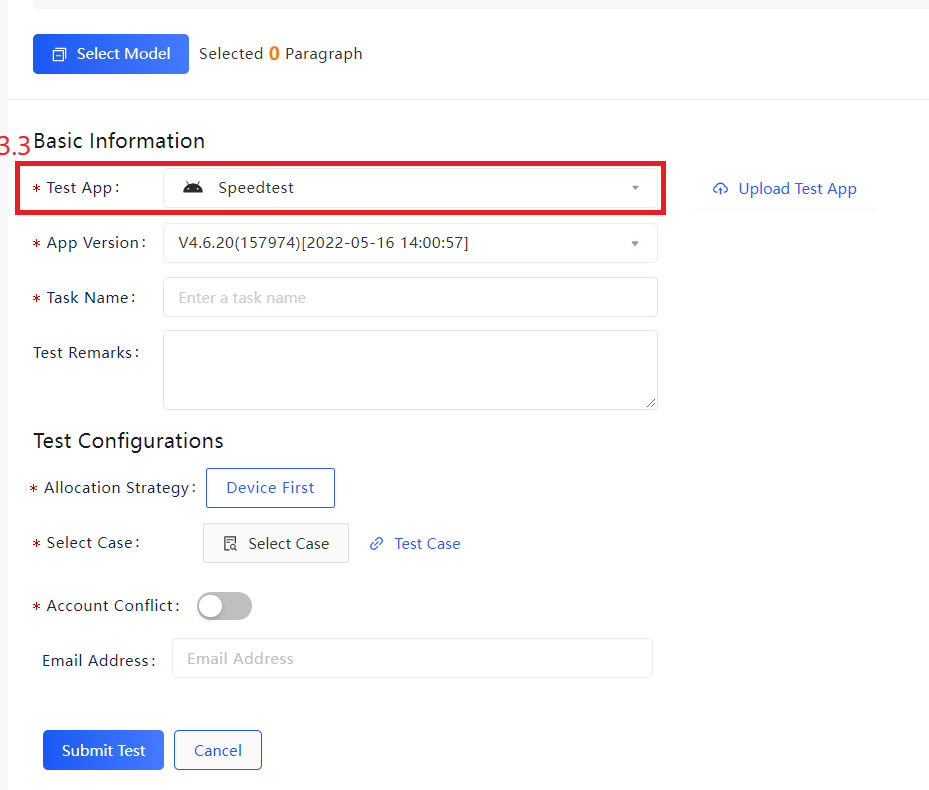This screenshot has width=929, height=790.
Task: Click the Test Remarks text area
Action: 410,370
